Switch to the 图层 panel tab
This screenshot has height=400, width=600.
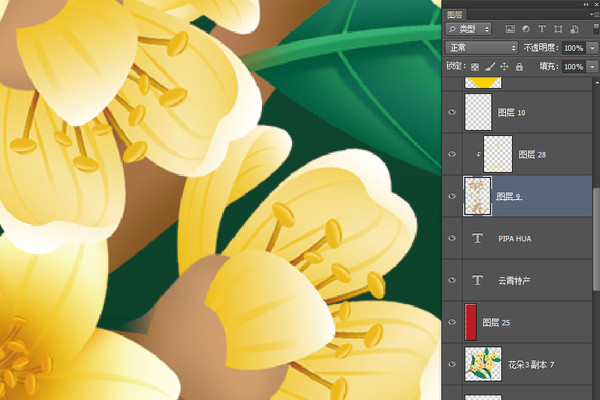pos(455,15)
